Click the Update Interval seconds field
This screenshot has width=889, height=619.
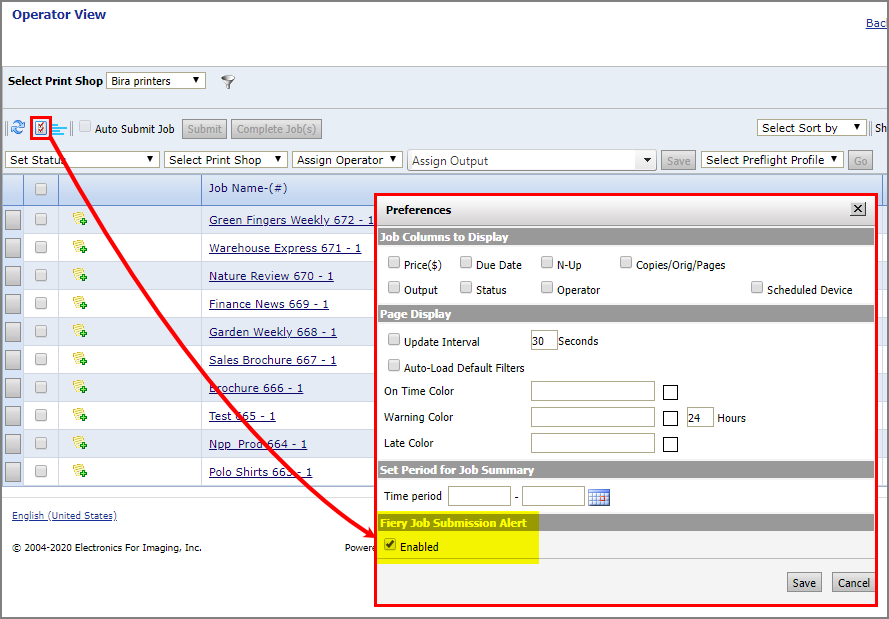click(x=544, y=341)
